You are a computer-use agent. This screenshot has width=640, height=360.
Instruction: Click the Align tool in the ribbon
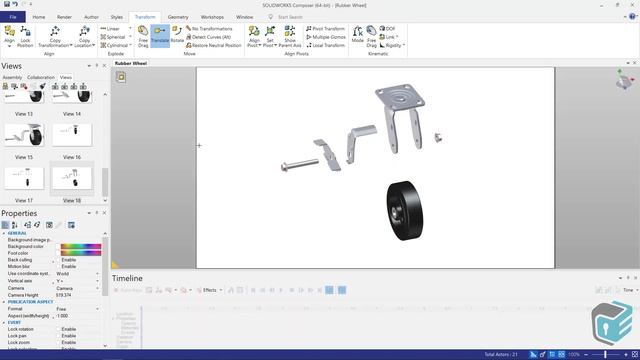[9, 36]
